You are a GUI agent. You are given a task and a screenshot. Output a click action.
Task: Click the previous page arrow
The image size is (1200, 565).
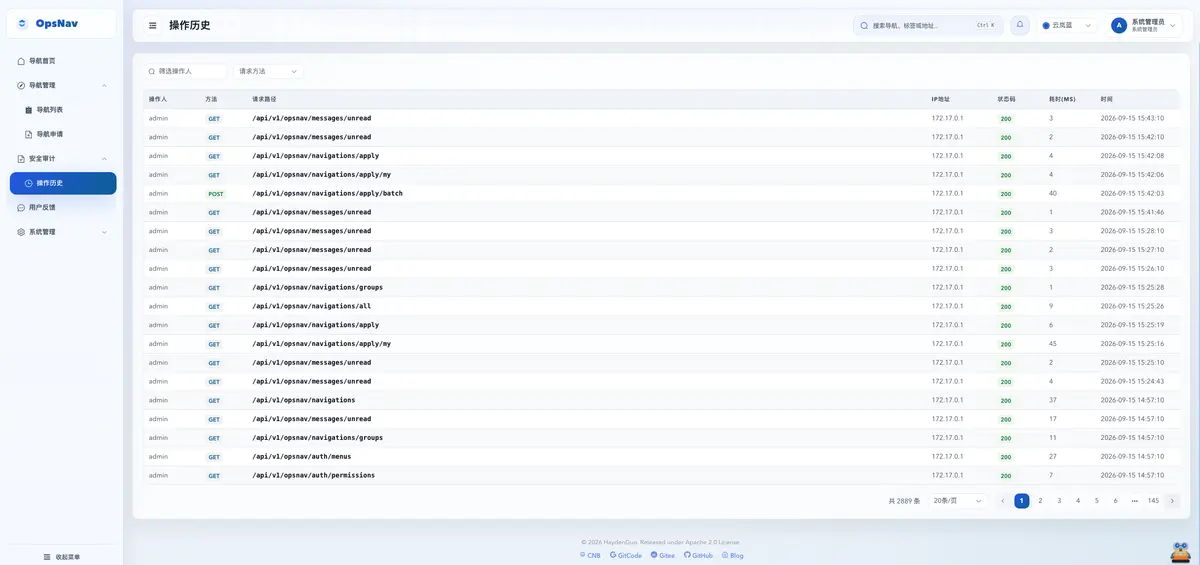click(x=1003, y=501)
